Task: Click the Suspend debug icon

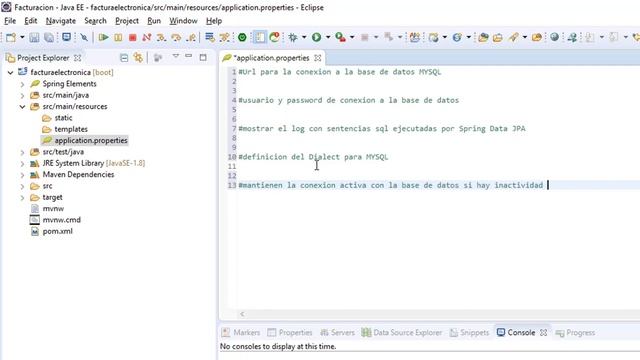Action: [x=118, y=38]
